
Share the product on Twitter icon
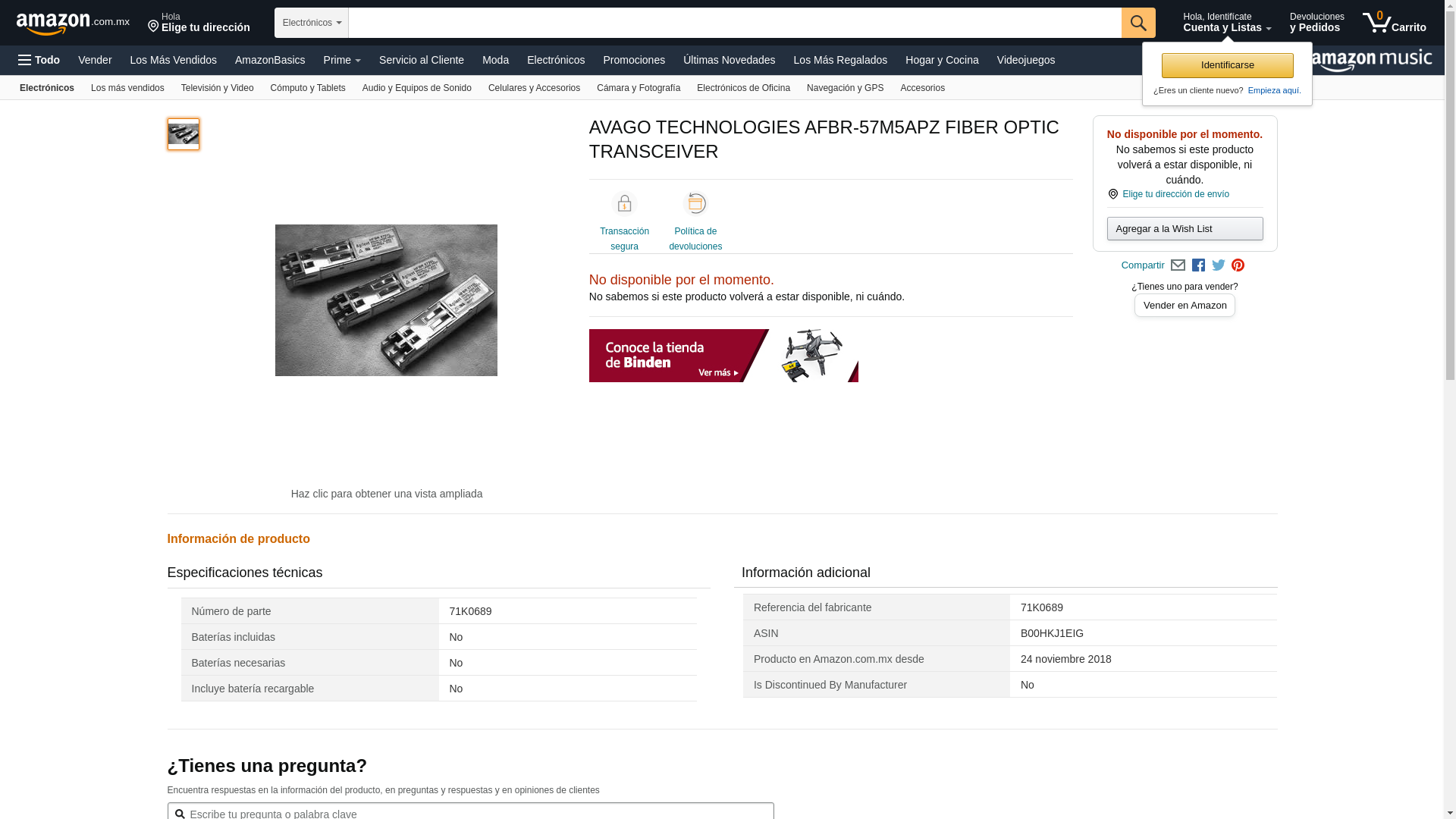pyautogui.click(x=1219, y=265)
